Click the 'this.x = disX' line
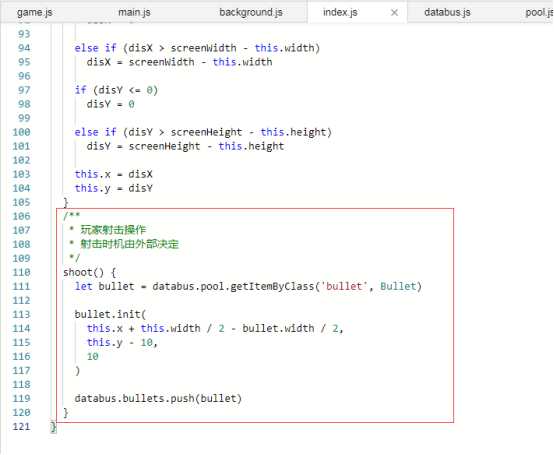The image size is (554, 455). 113,174
